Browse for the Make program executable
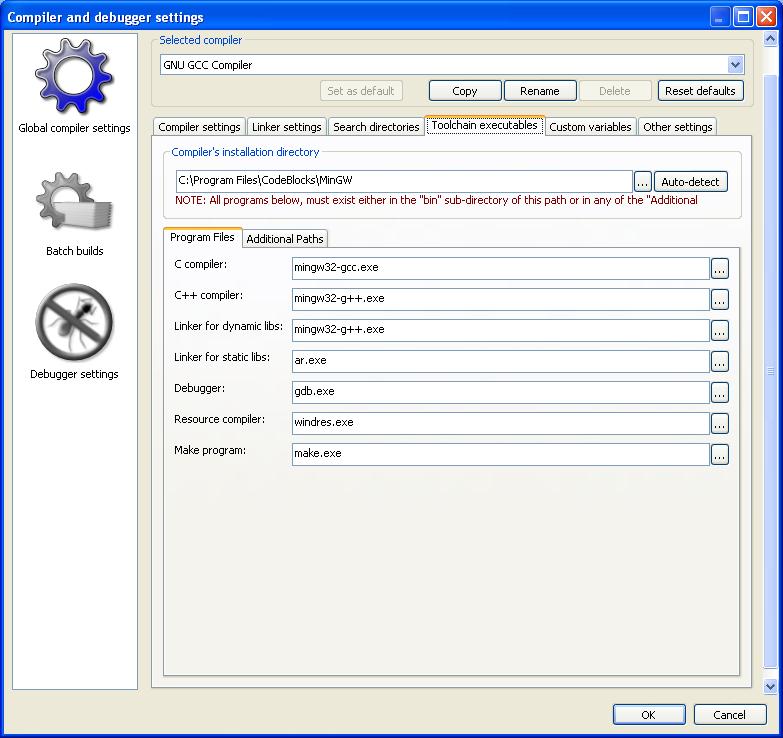Screen dimensions: 783x738 (720, 454)
